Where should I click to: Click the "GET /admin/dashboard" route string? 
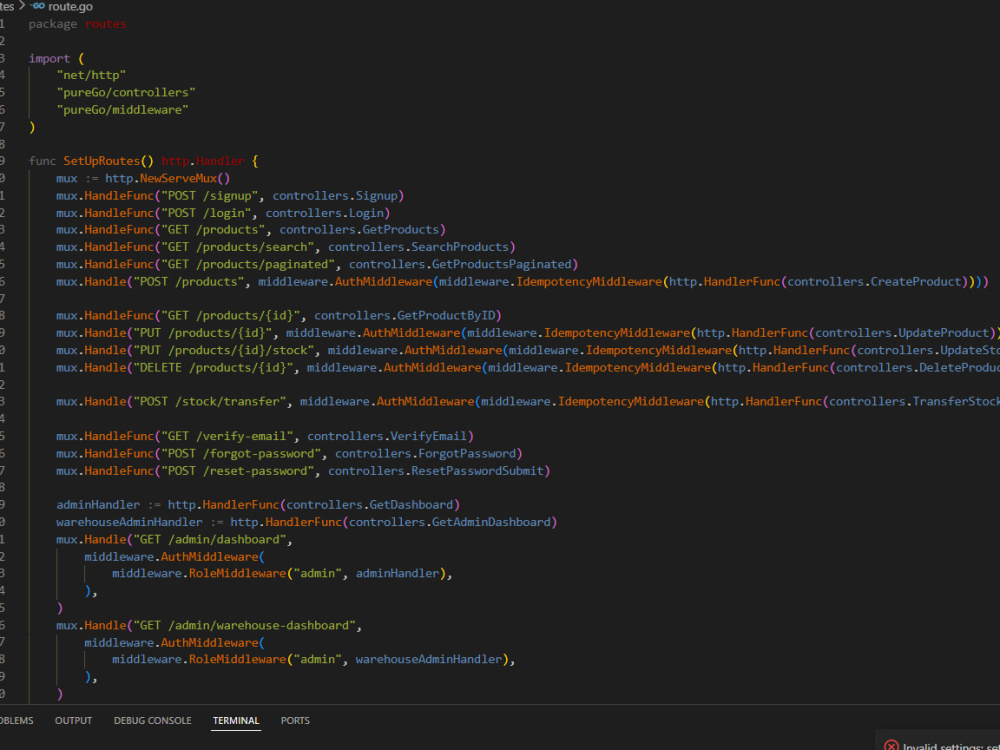(209, 540)
